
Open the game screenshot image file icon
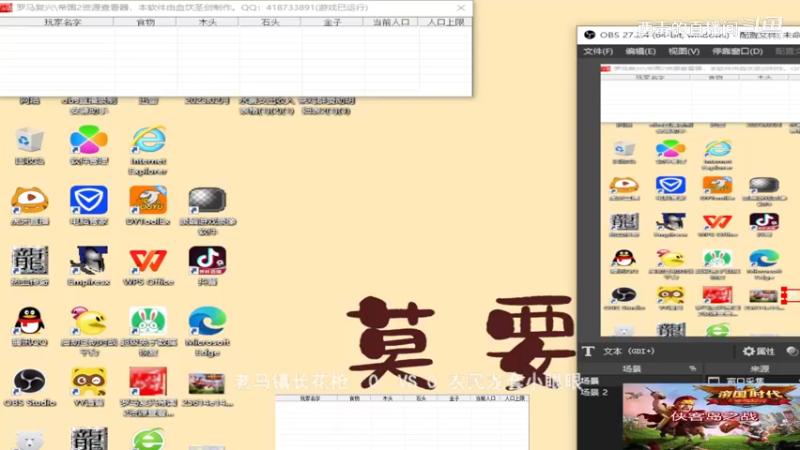pos(207,389)
